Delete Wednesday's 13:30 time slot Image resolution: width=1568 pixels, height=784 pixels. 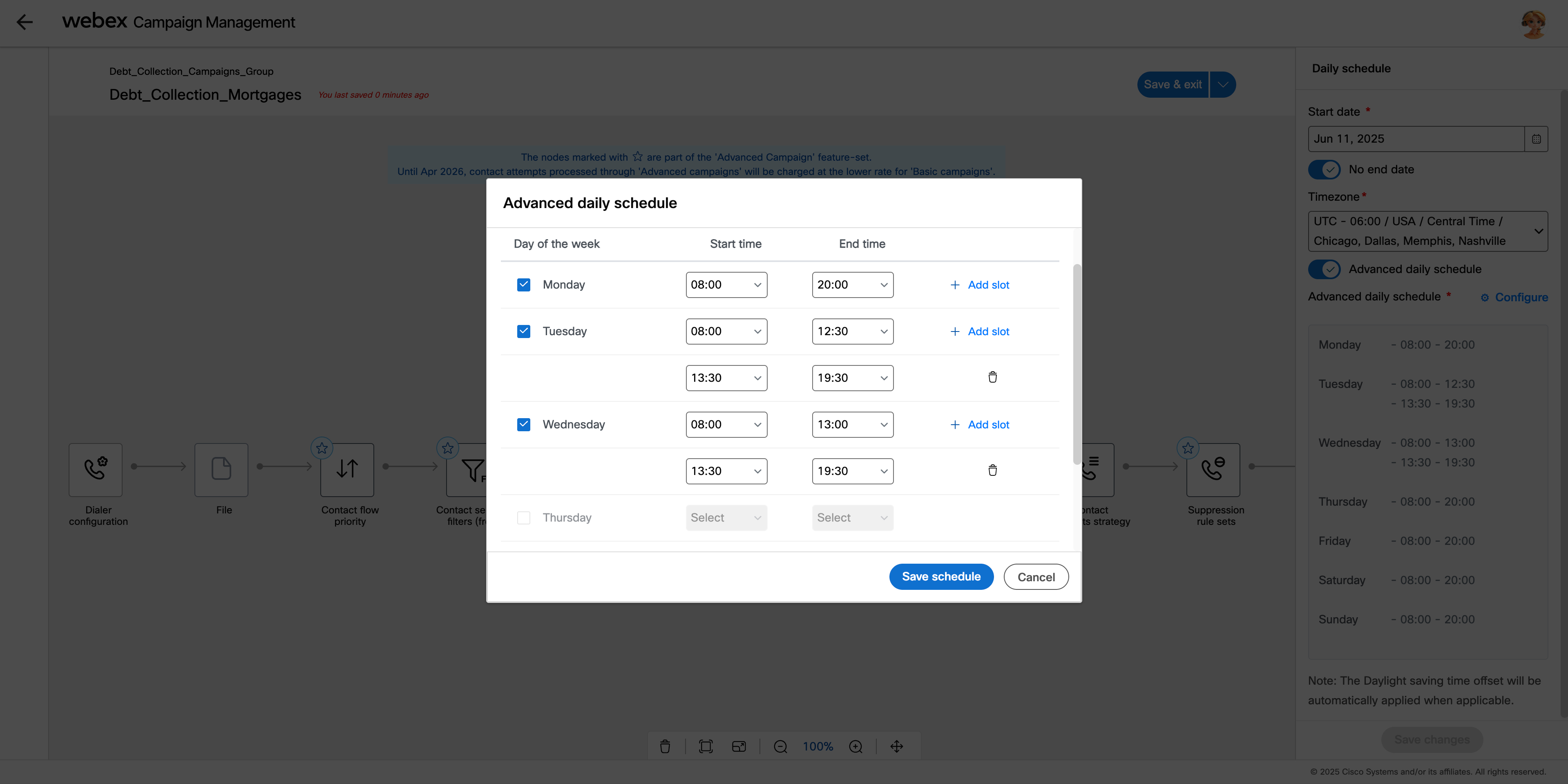pos(992,470)
